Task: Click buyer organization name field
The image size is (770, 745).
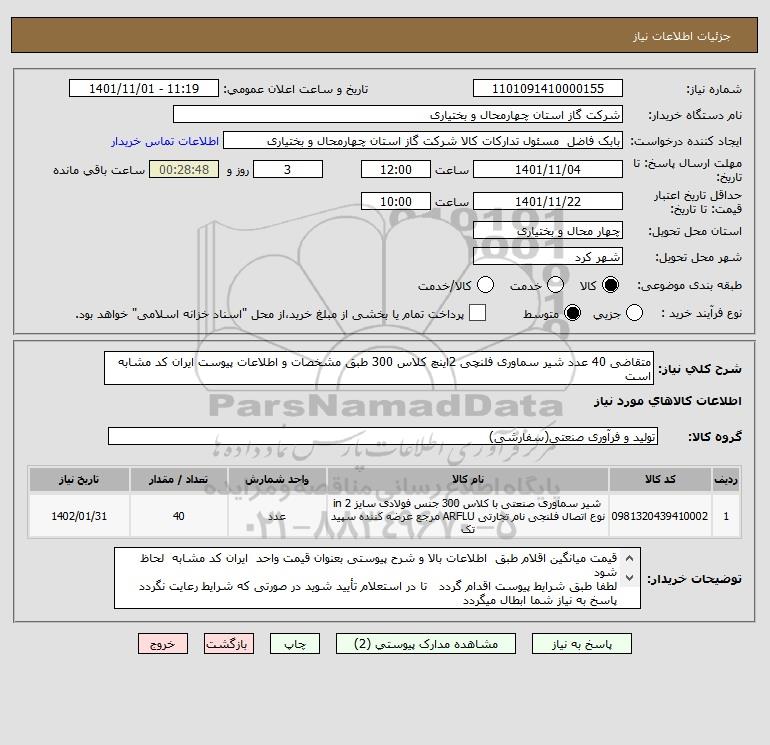Action: (x=398, y=114)
